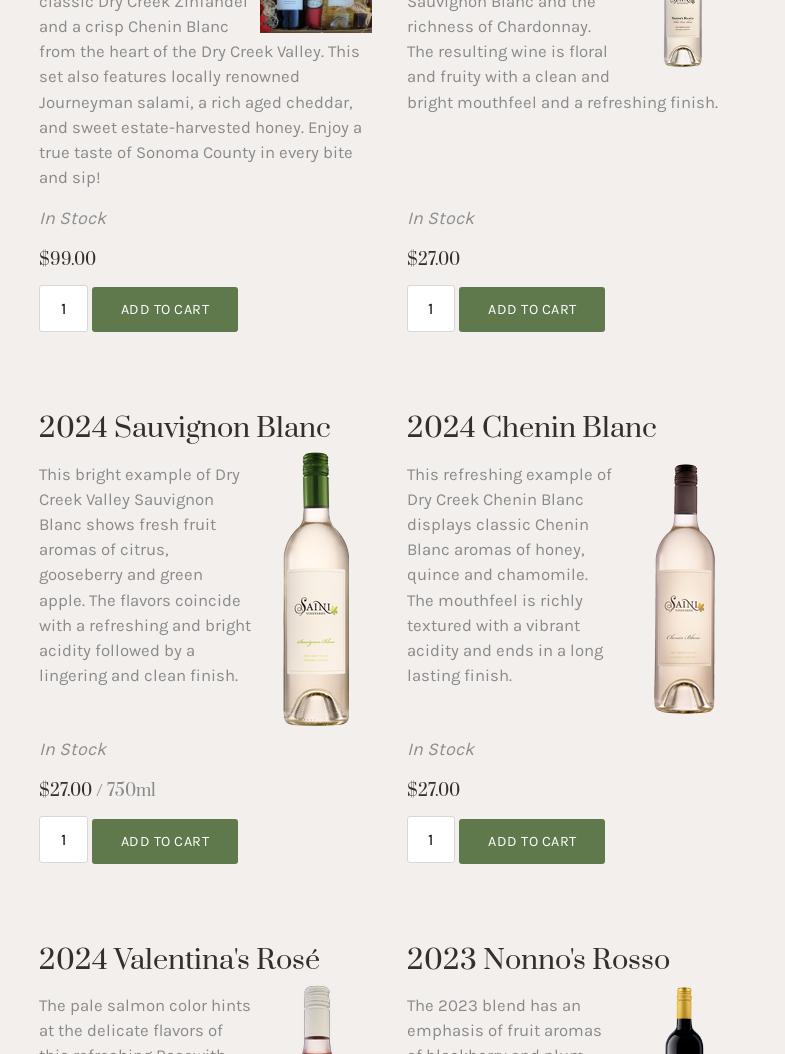Add the 2024 Sauvignon Blanc to cart
This screenshot has width=785, height=1054.
pos(164,841)
